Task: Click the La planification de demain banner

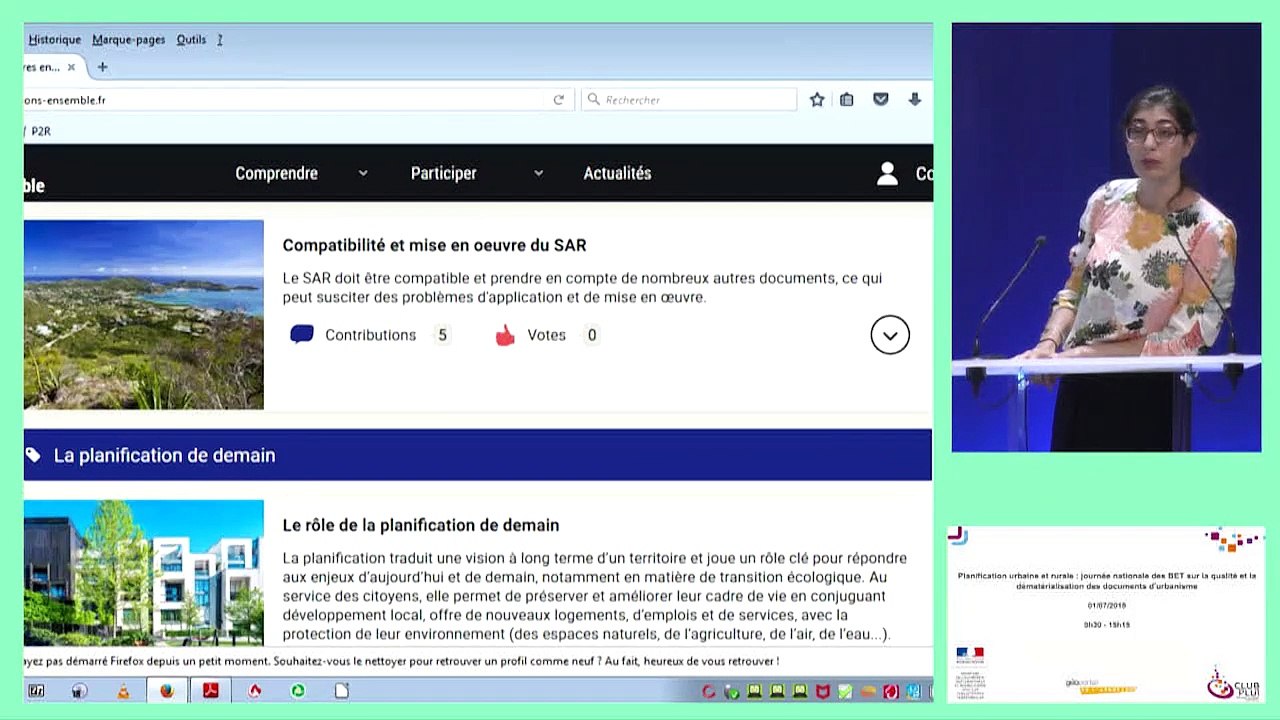Action: coord(478,455)
